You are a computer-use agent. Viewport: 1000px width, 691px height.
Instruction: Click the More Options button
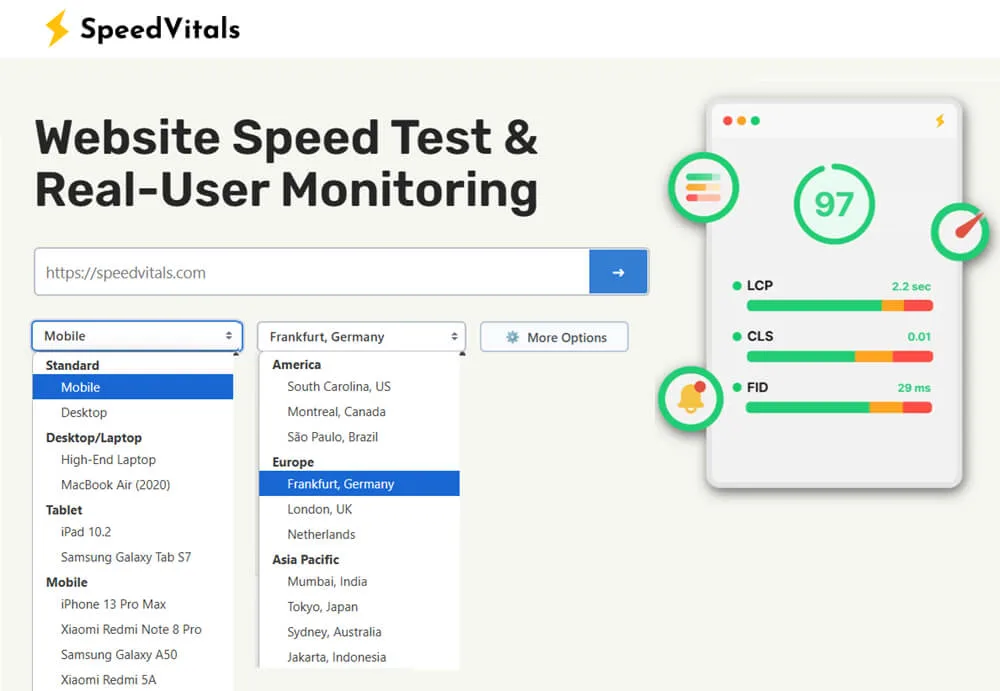click(554, 337)
